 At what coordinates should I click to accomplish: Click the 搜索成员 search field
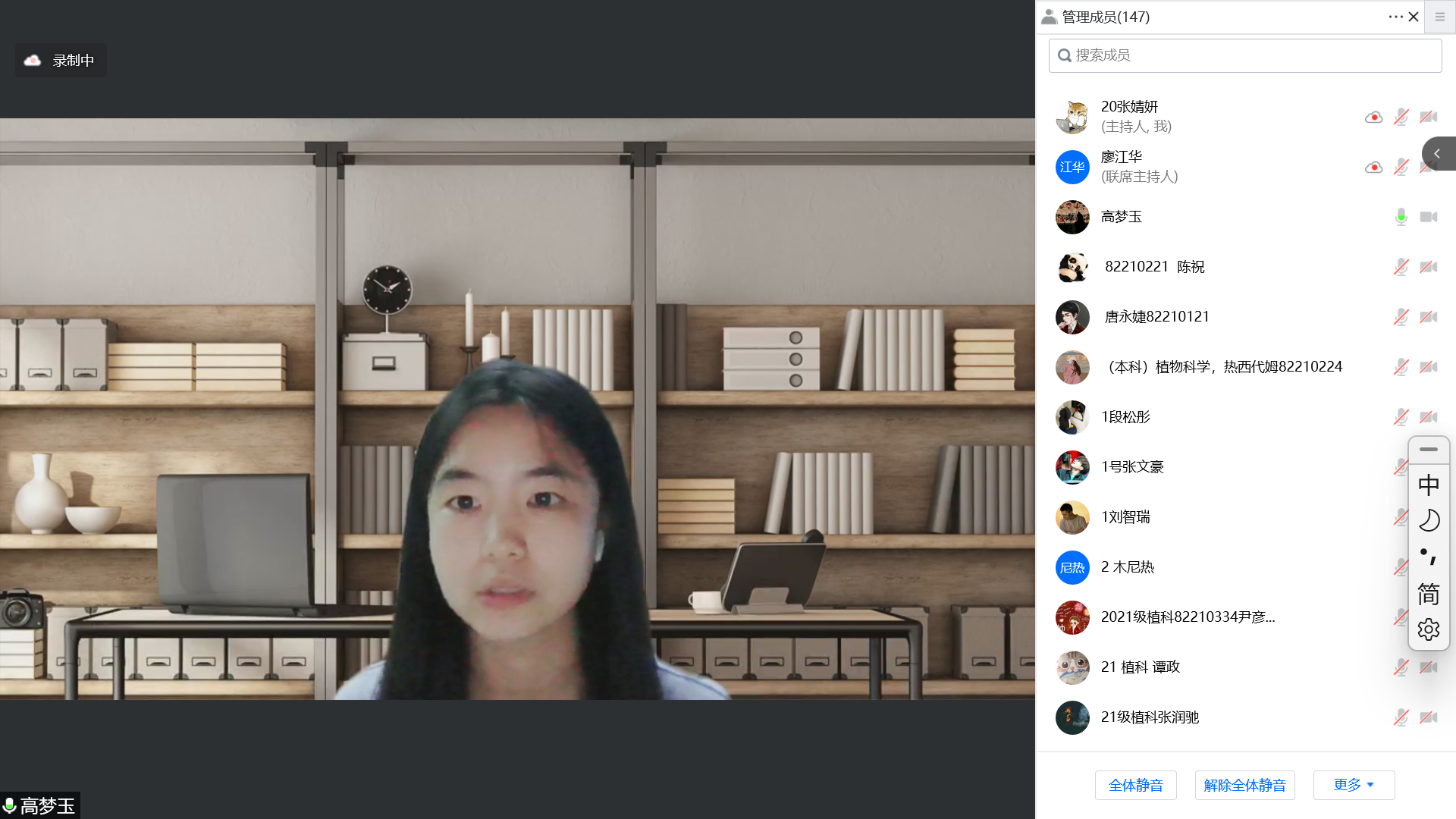1245,55
